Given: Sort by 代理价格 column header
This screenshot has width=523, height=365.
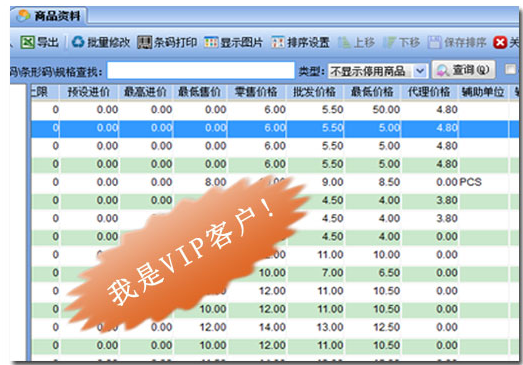Looking at the screenshot, I should pos(429,91).
